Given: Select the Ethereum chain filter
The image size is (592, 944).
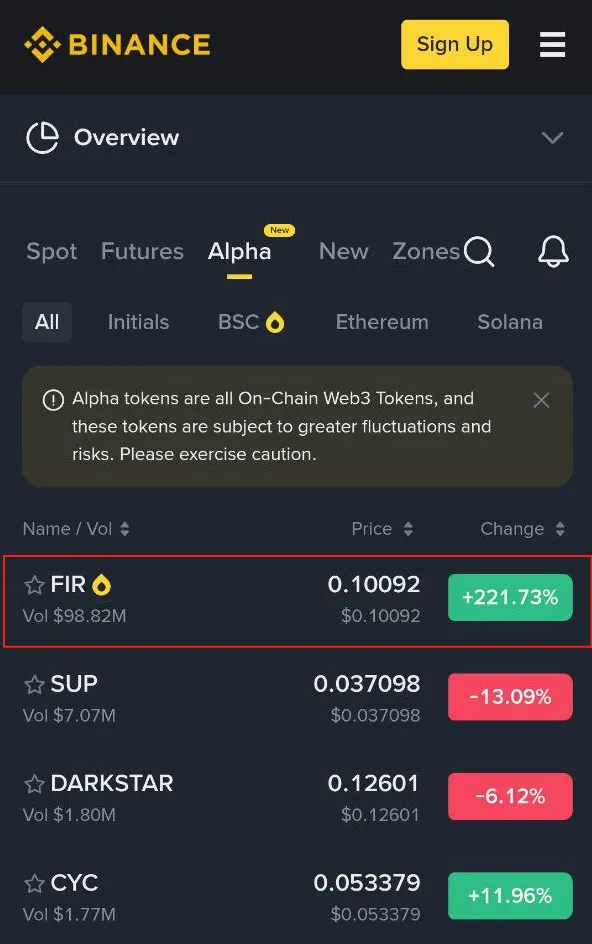Looking at the screenshot, I should coord(382,322).
